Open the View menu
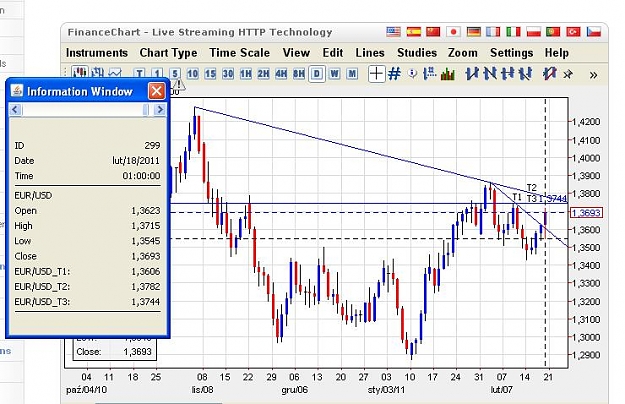This screenshot has width=625, height=404. click(296, 53)
